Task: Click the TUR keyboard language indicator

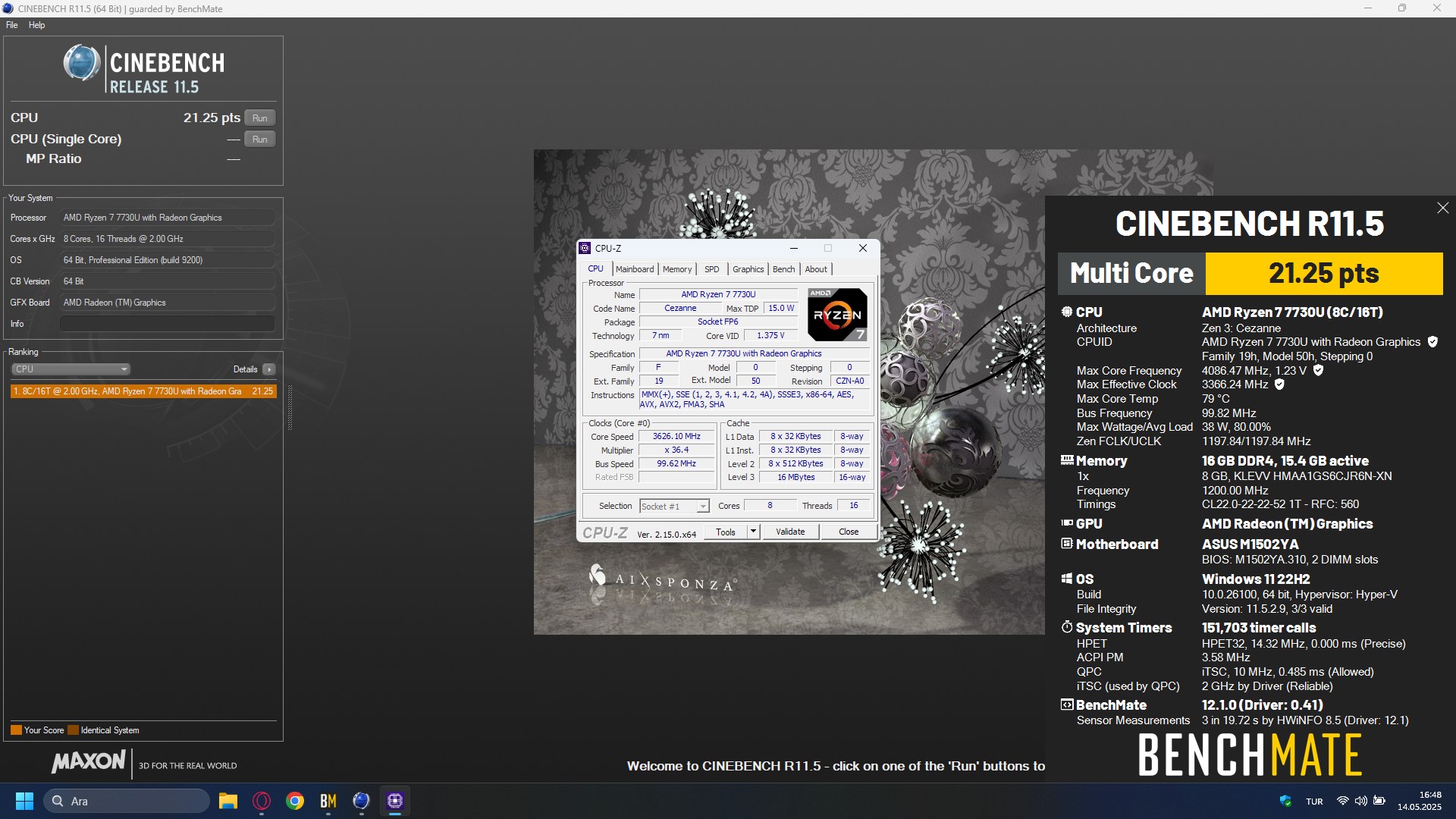Action: click(x=1314, y=802)
